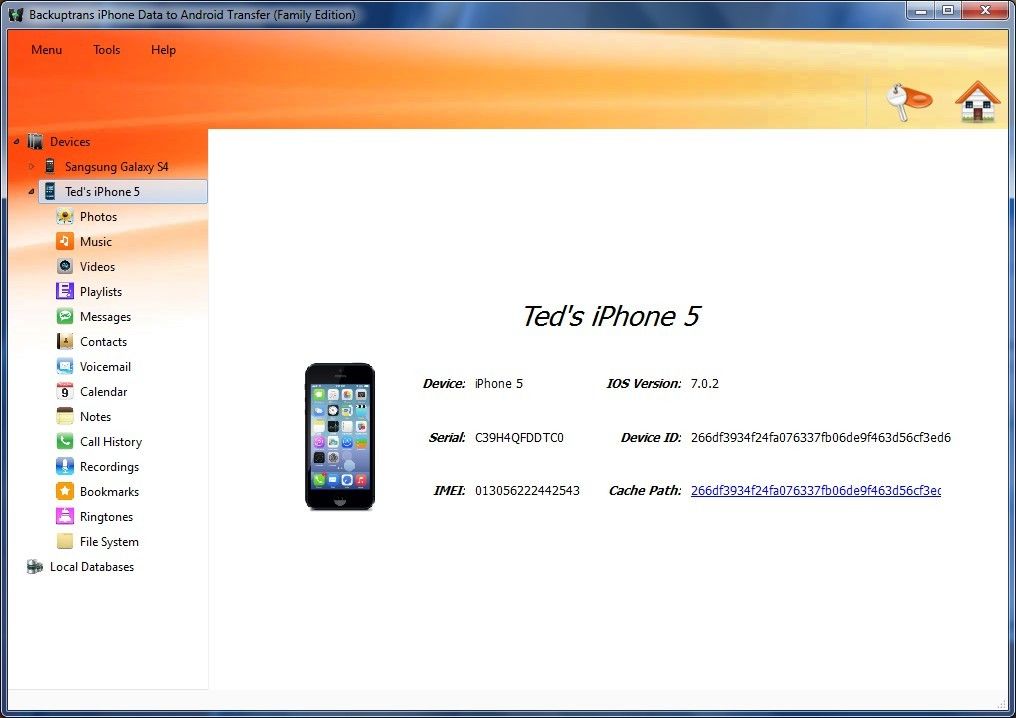Select Calendar label in sidebar

[x=104, y=391]
